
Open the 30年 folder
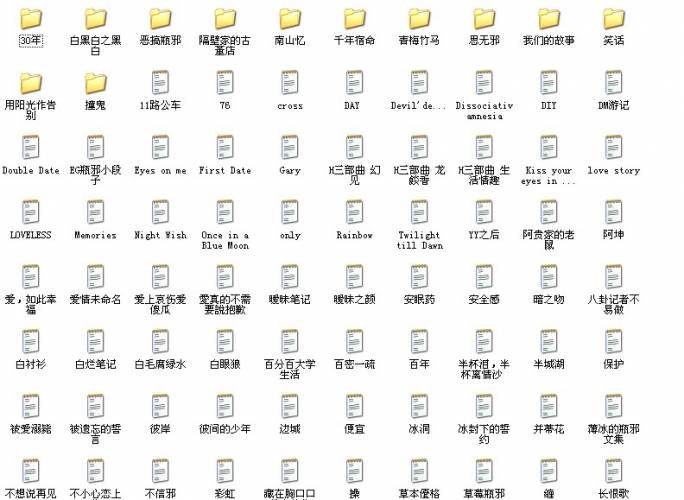[31, 19]
